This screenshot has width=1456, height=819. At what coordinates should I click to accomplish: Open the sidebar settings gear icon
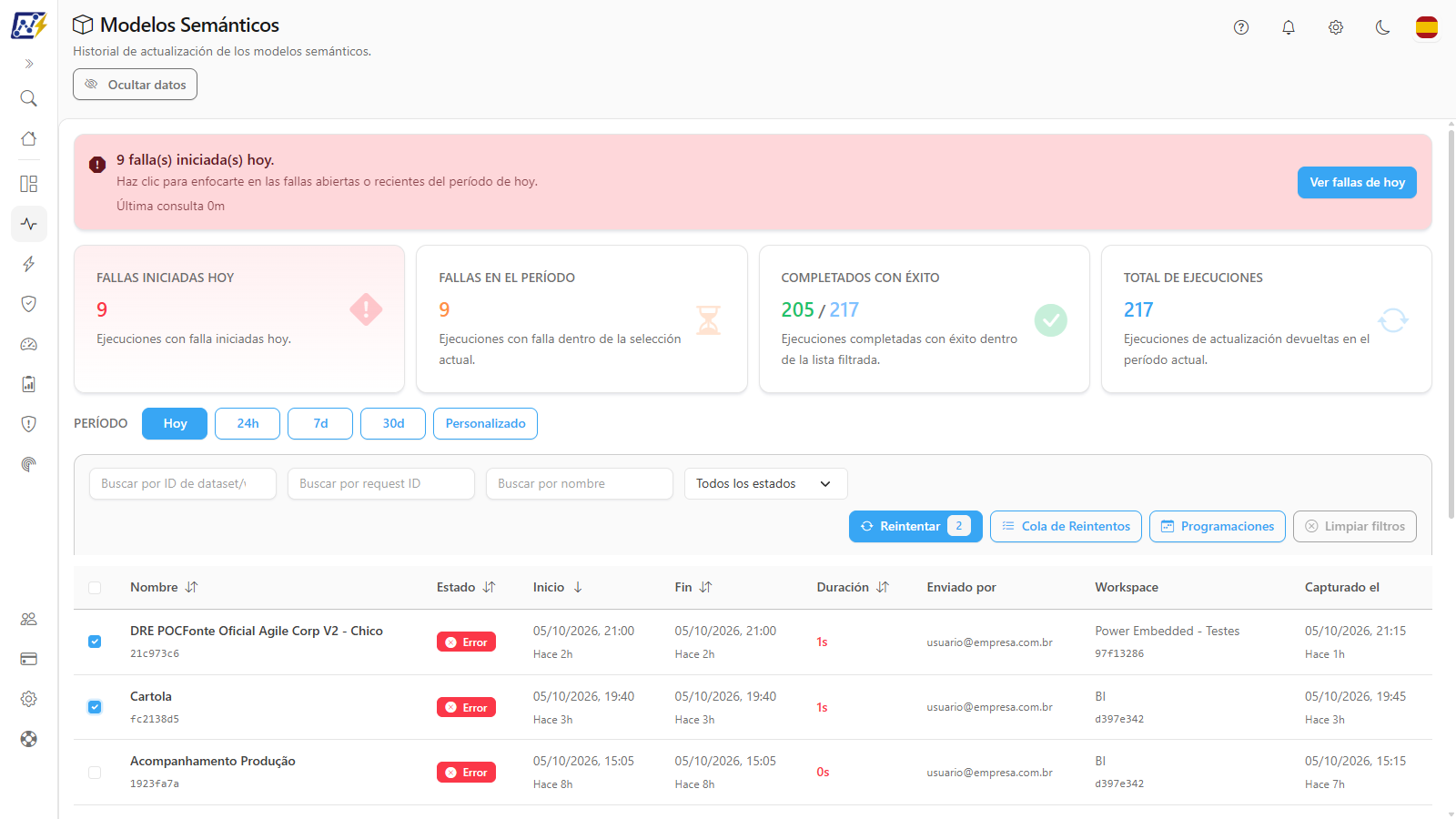29,699
